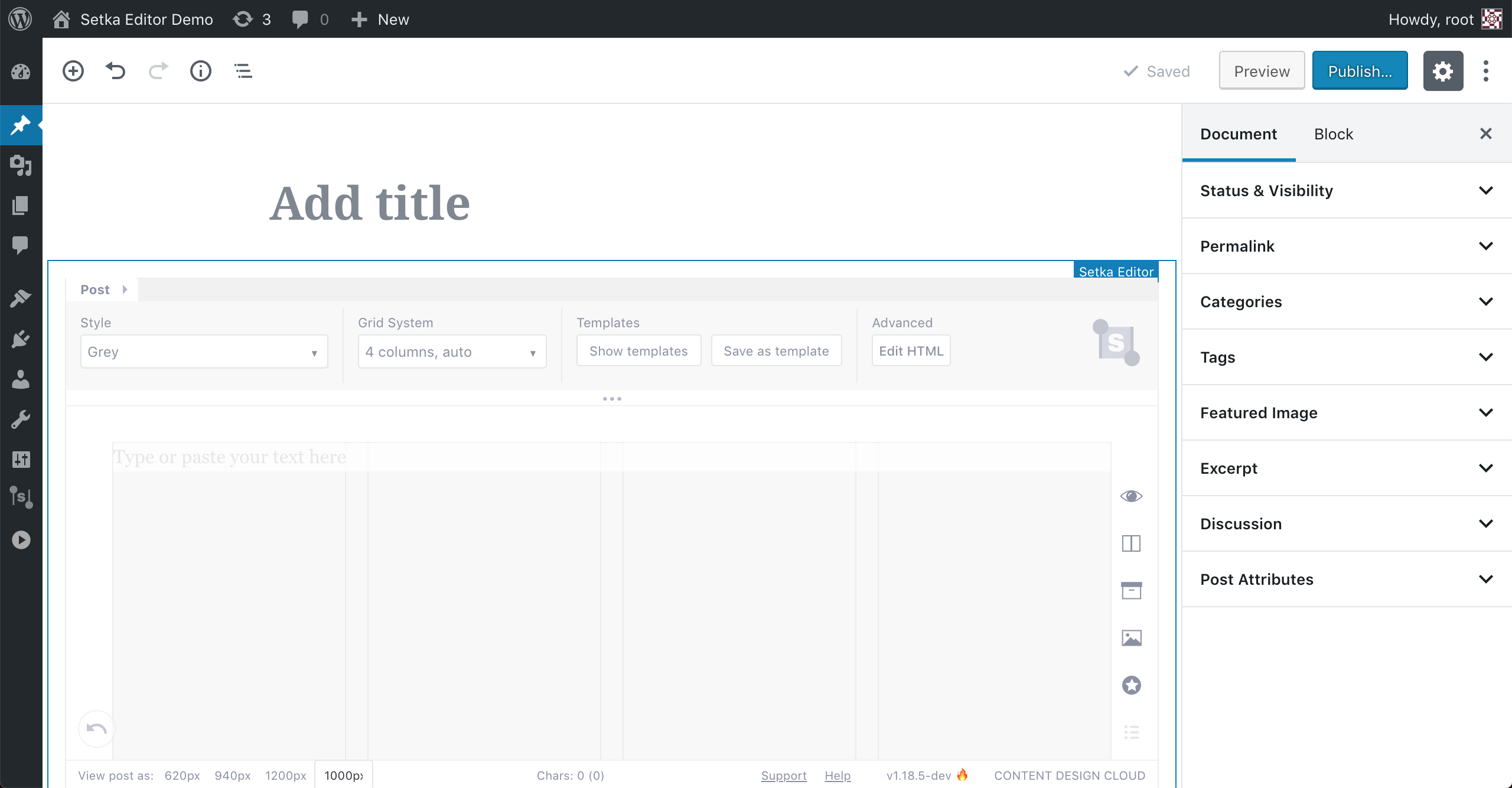The height and width of the screenshot is (788, 1512).
Task: Expand the Post Attributes panel
Action: [1347, 579]
